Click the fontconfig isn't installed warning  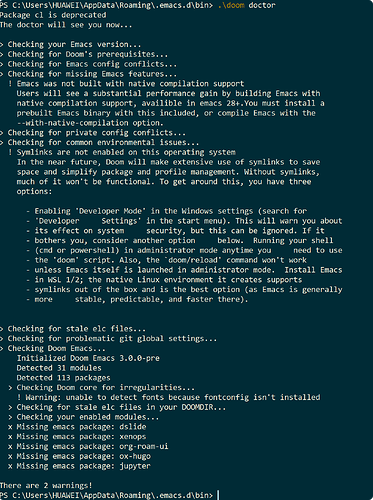click(x=169, y=397)
